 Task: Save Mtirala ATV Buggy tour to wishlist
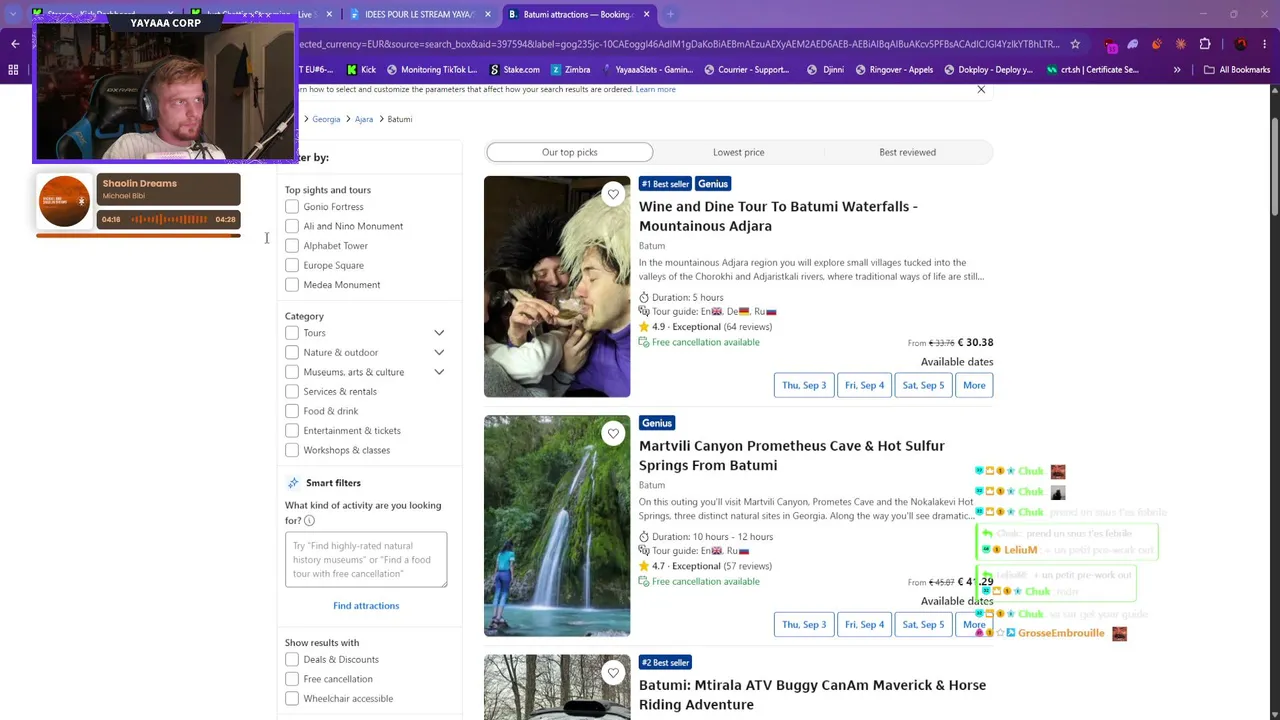coord(613,672)
